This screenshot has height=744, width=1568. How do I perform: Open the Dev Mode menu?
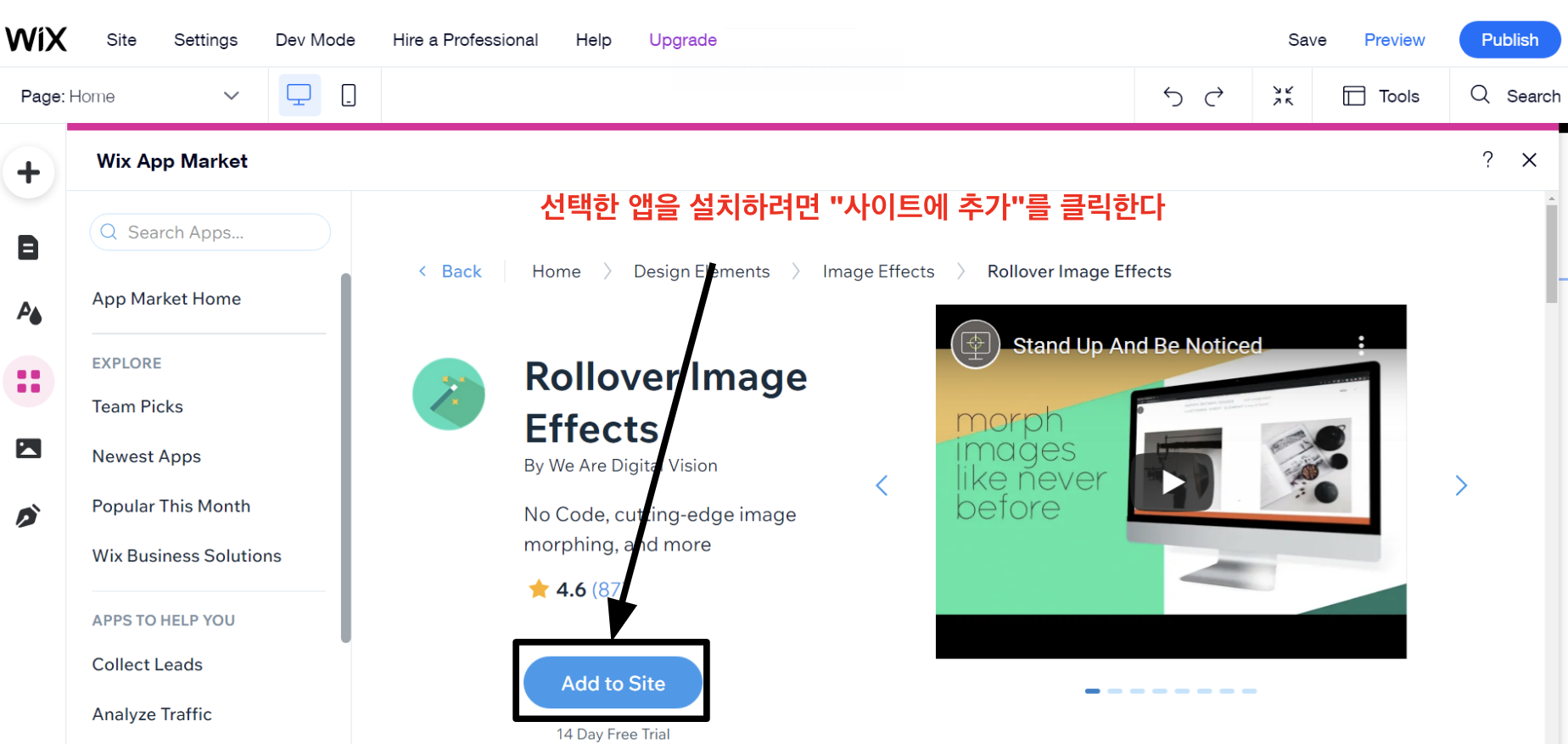(315, 40)
